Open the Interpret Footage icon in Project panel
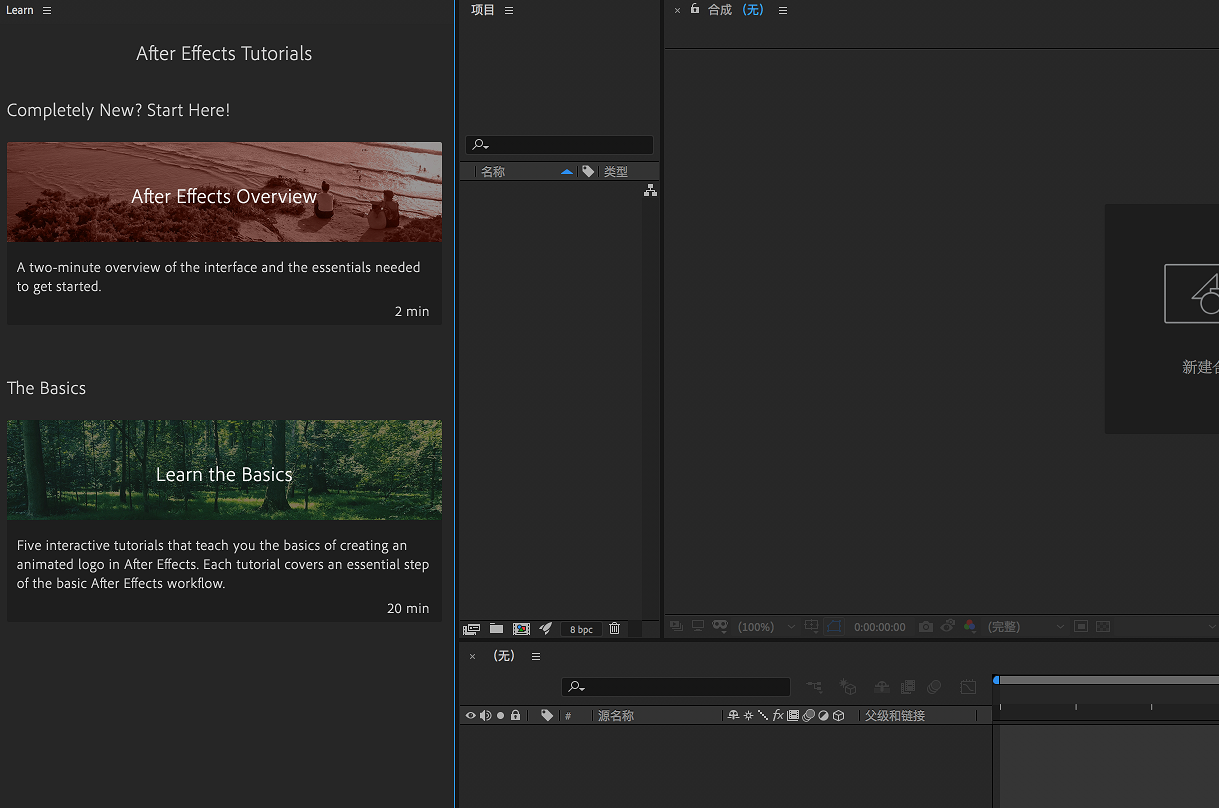 471,629
